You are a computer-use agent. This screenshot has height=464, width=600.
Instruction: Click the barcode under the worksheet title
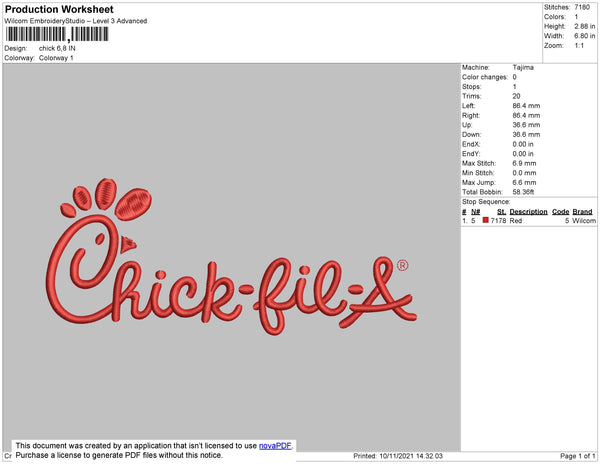[57, 34]
